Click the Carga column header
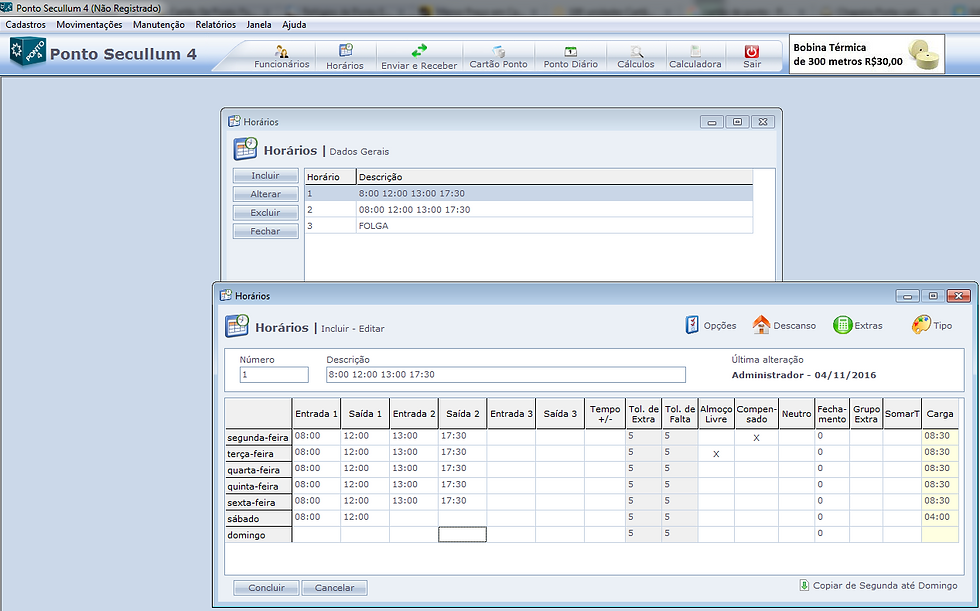 (x=939, y=414)
